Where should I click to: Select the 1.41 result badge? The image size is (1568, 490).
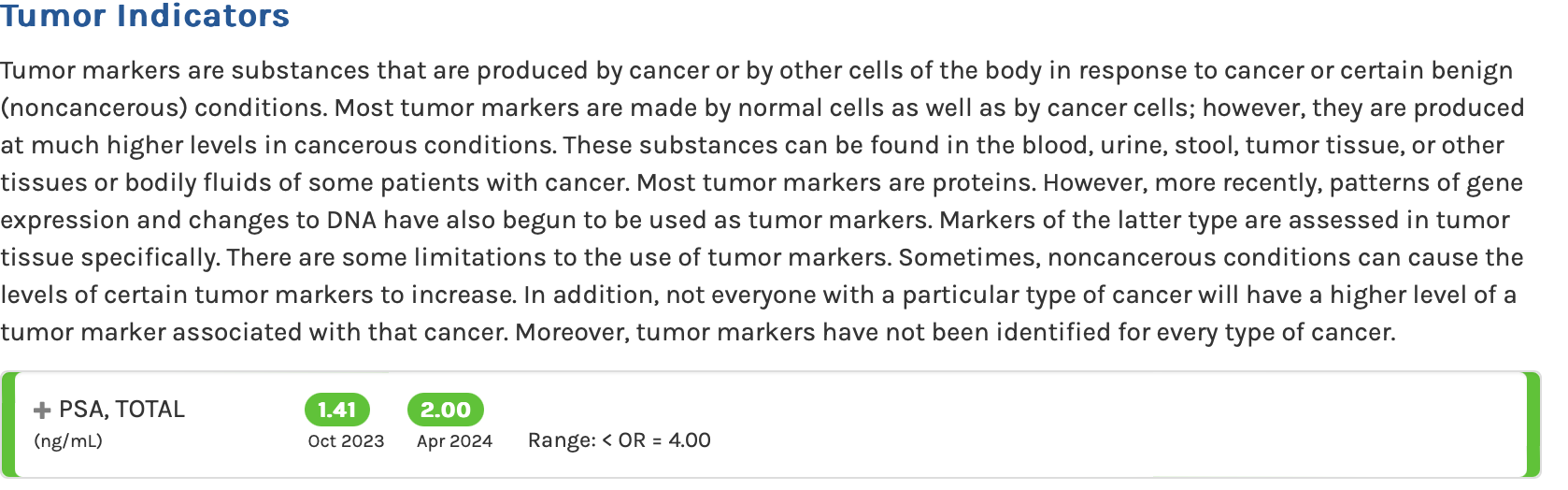coord(337,410)
